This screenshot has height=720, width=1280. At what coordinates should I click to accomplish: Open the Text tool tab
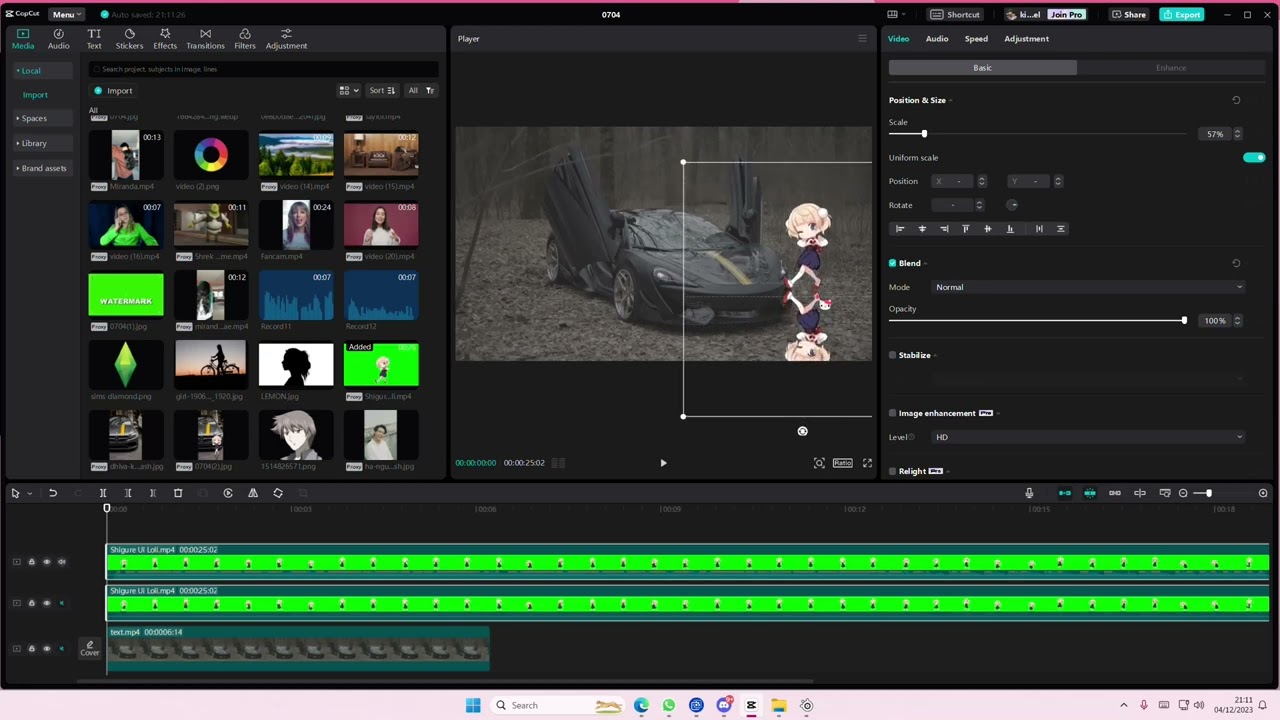tap(94, 39)
